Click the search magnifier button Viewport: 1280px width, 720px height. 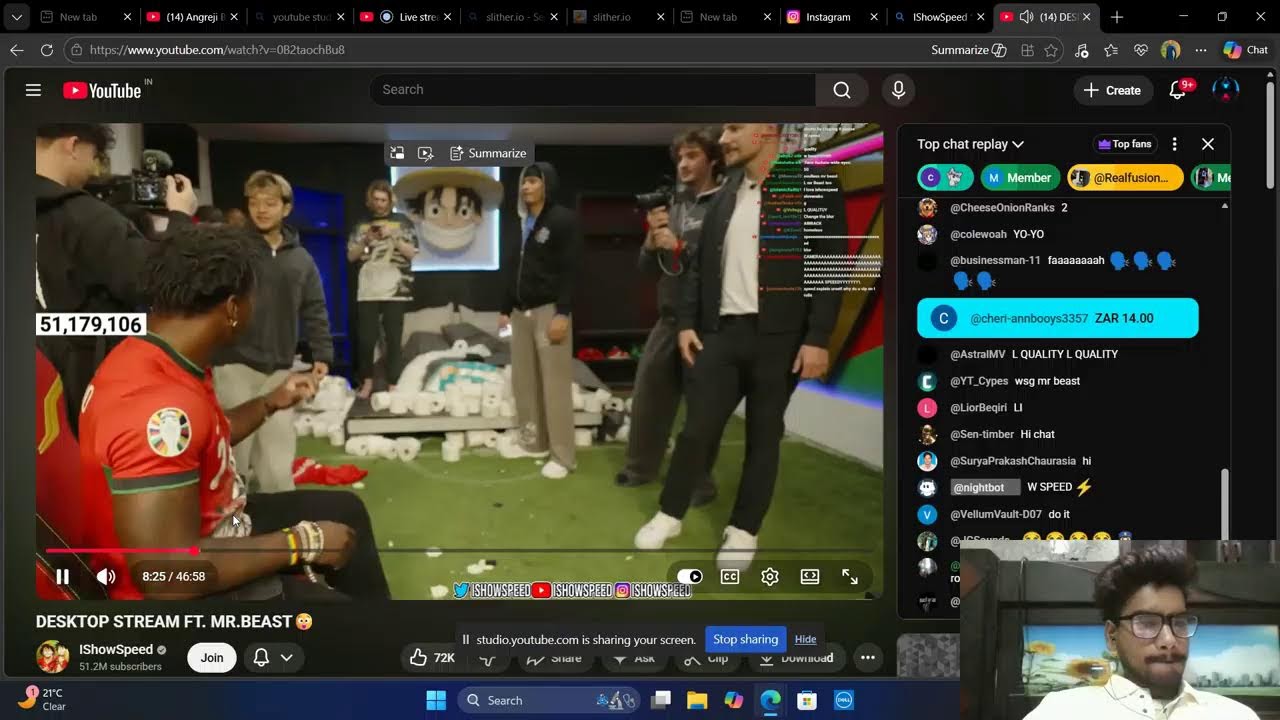point(842,90)
